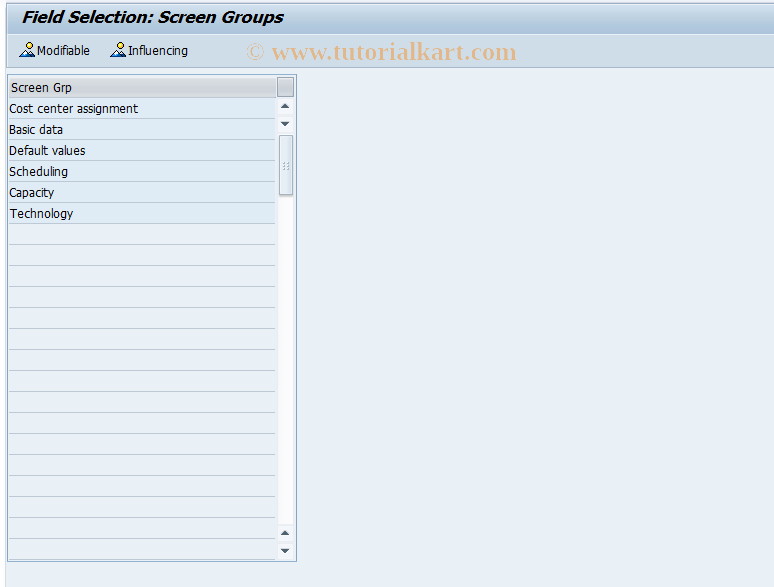774x587 pixels.
Task: Select the Basic data screen group
Action: tap(142, 130)
